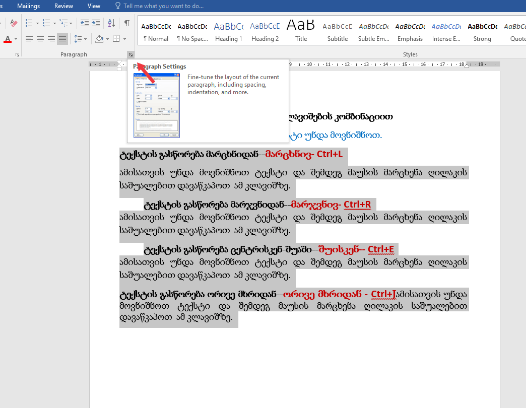The image size is (526, 408).
Task: Apply the Strong style
Action: click(482, 32)
